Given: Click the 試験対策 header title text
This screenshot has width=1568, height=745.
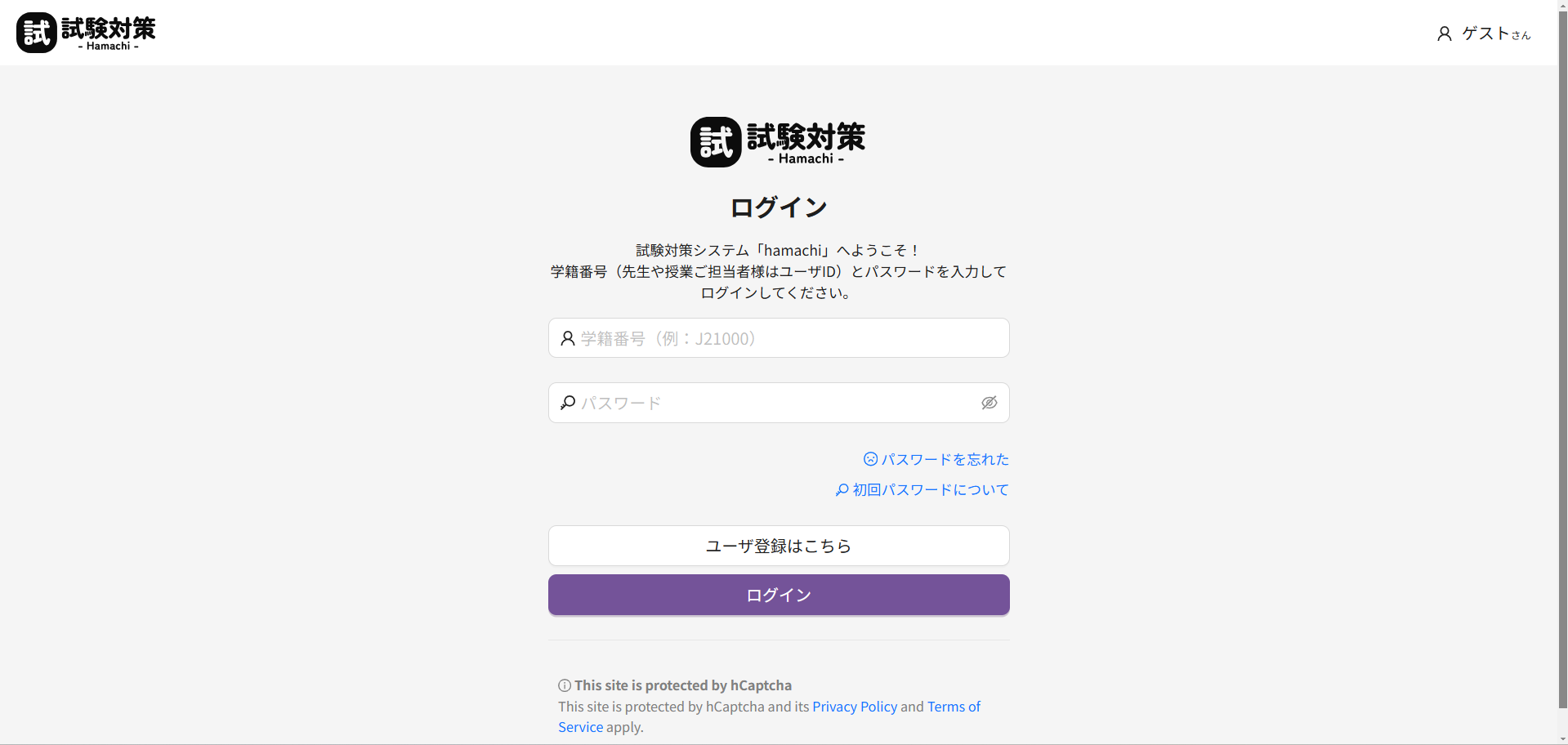Looking at the screenshot, I should (x=108, y=29).
